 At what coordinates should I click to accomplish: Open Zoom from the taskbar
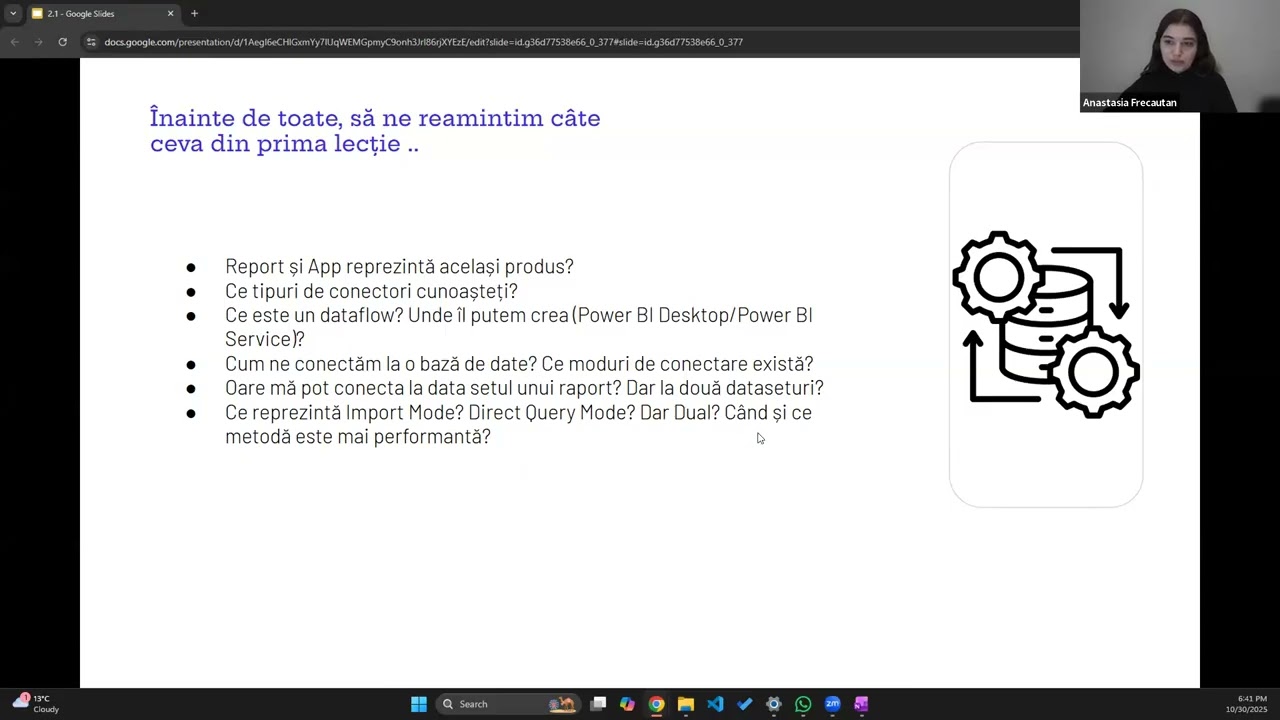pos(832,704)
